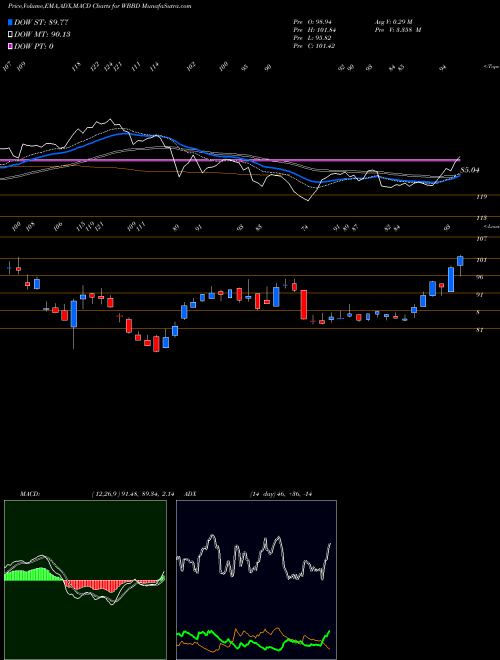Click the 107 price axis label
Screen dimensions: 500x660
(482, 239)
